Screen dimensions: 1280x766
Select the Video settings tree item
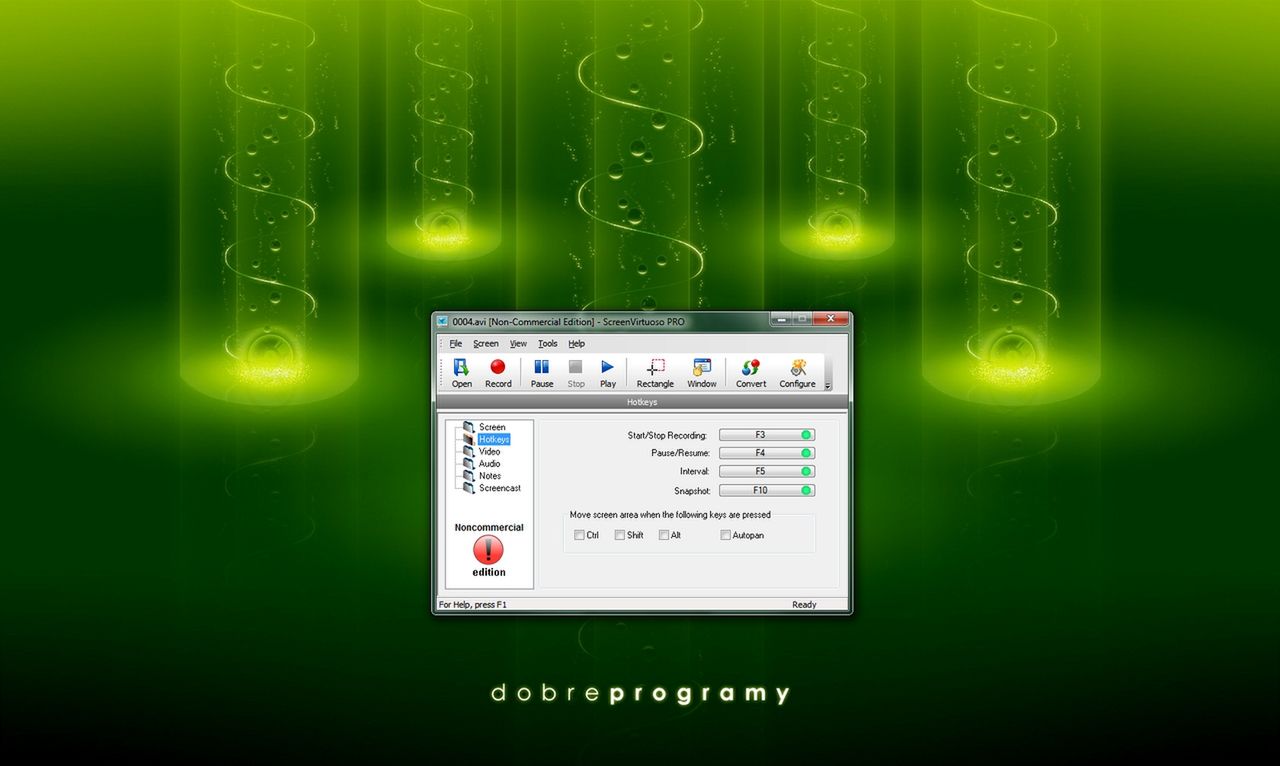489,451
